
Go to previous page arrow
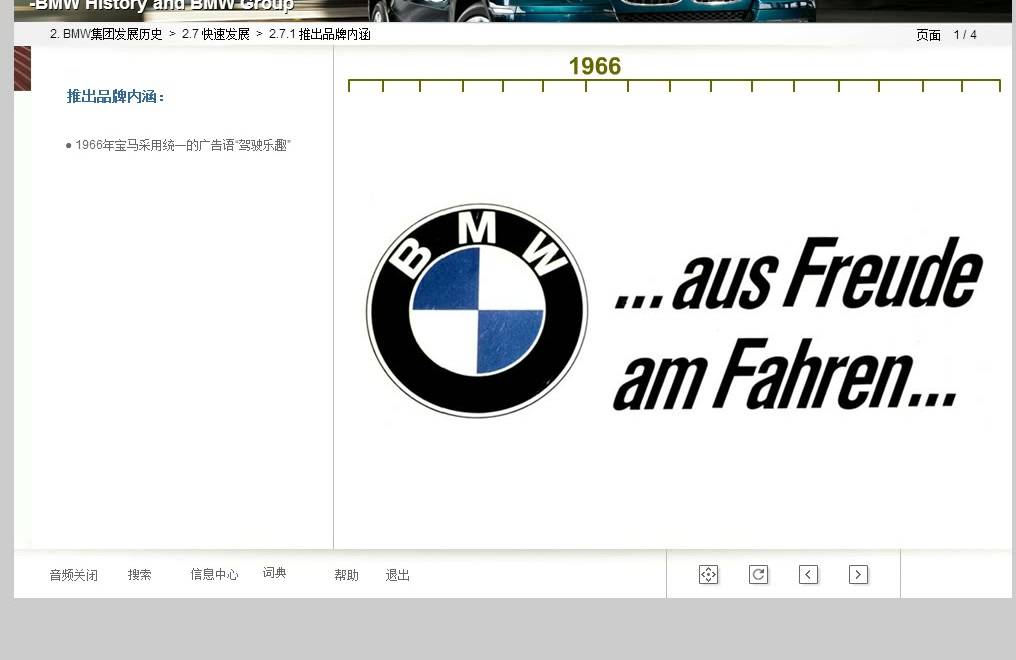808,575
